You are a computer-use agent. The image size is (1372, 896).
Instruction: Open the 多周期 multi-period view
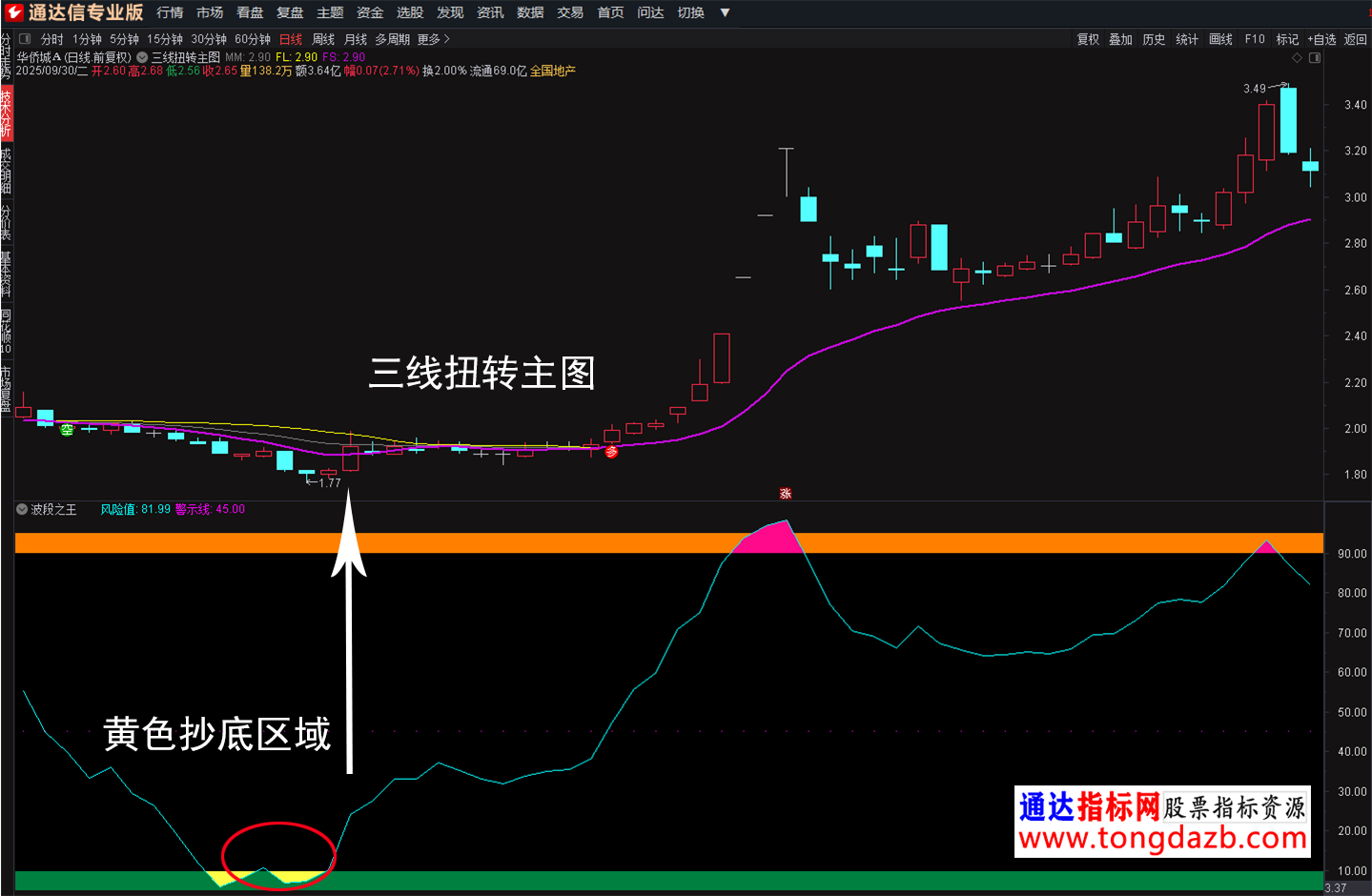click(392, 39)
